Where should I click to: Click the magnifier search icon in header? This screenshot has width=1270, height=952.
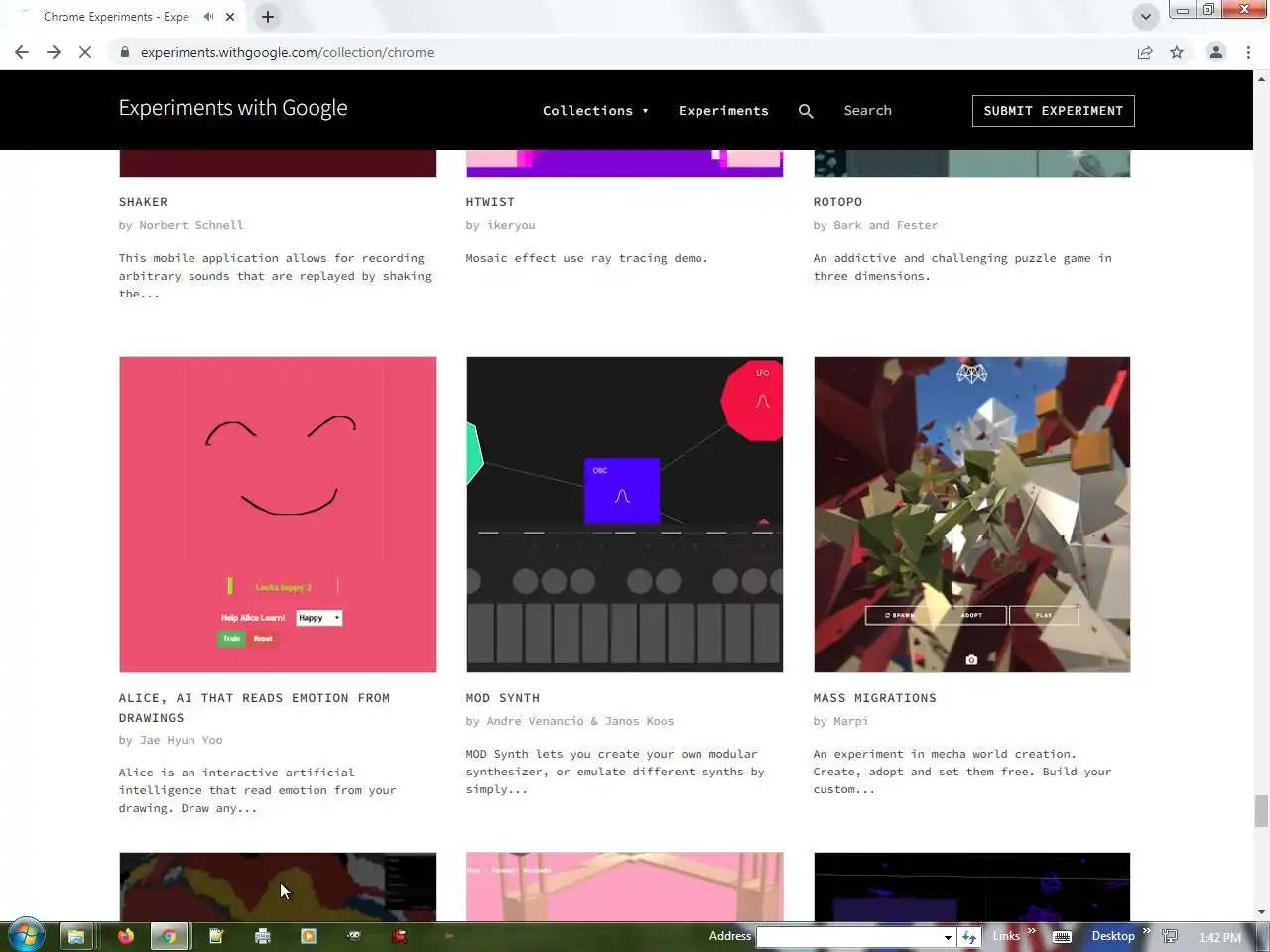pos(806,111)
